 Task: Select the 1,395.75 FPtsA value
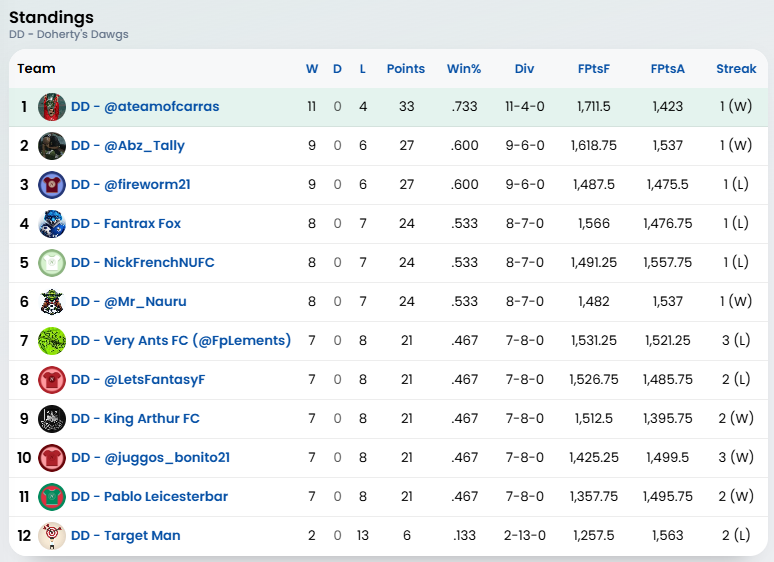pyautogui.click(x=667, y=418)
